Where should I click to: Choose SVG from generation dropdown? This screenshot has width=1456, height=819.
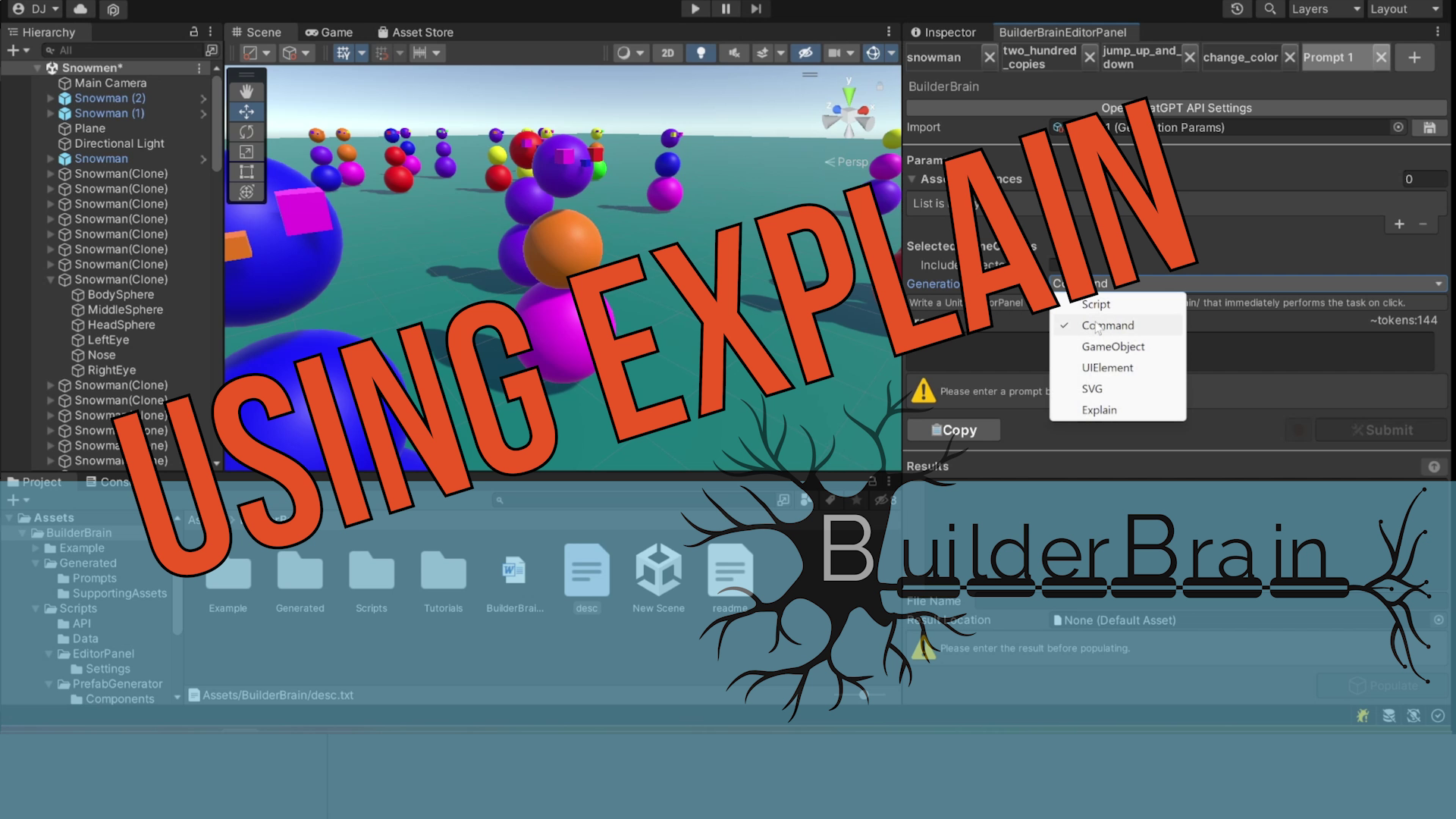(1117, 389)
